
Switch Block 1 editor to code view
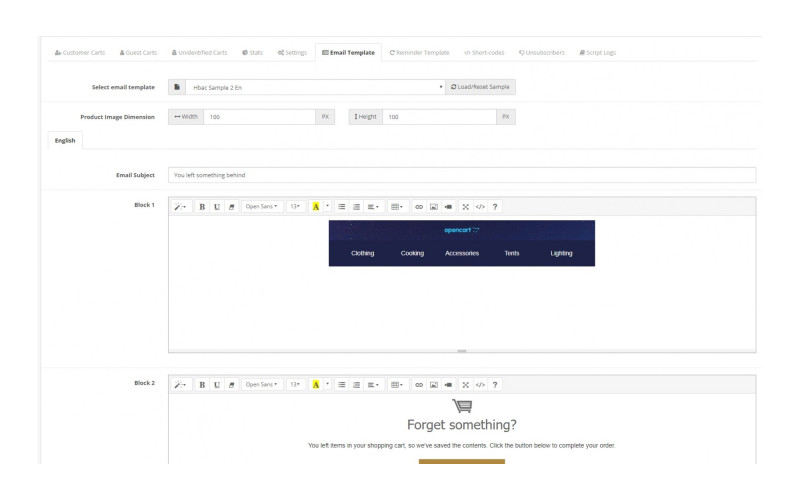(x=480, y=207)
